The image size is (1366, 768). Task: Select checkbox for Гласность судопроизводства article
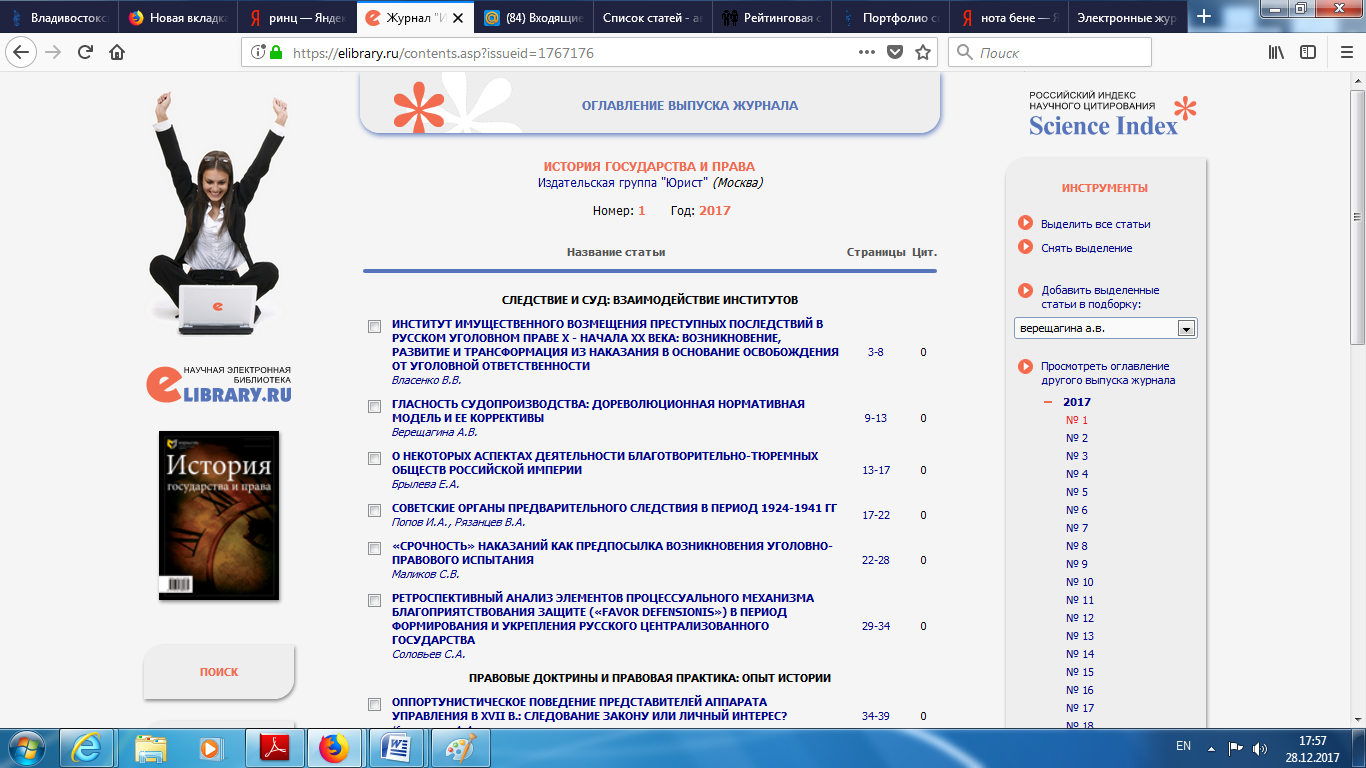pos(374,406)
